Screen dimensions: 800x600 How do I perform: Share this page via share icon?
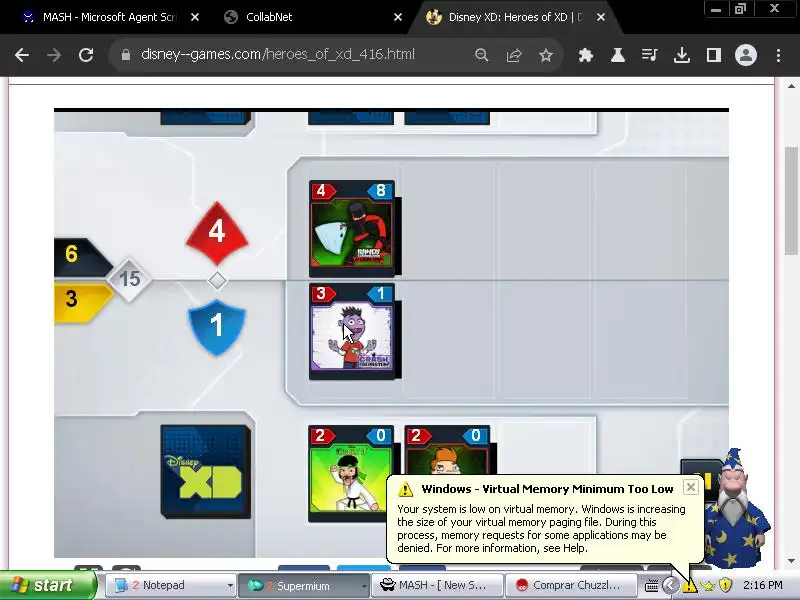(514, 55)
